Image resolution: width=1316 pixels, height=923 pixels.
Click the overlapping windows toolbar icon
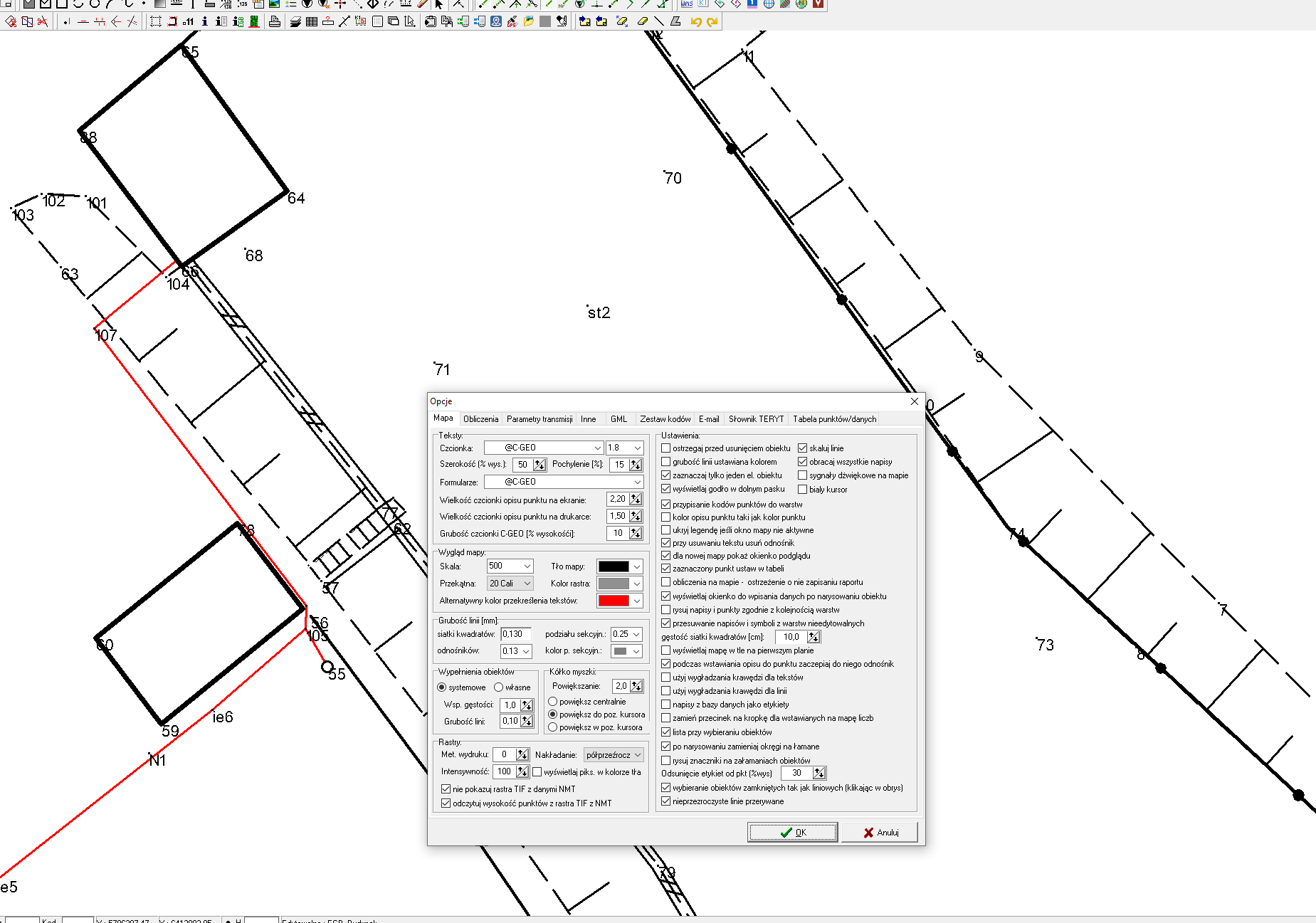tap(393, 21)
